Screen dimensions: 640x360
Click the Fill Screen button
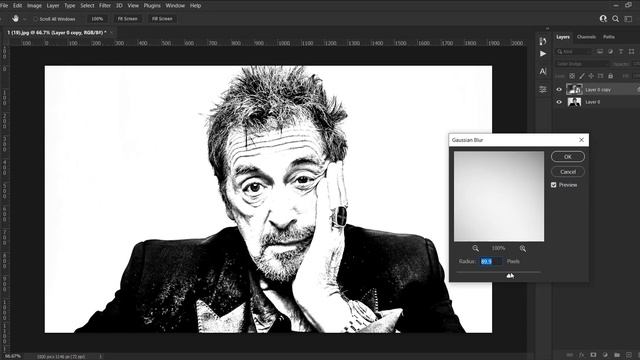pos(162,19)
